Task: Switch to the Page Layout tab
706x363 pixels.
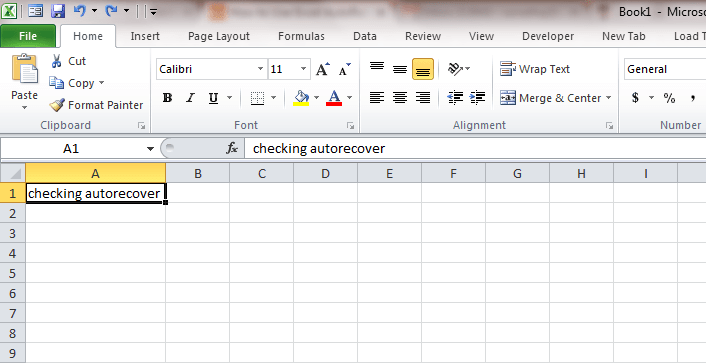Action: 219,36
